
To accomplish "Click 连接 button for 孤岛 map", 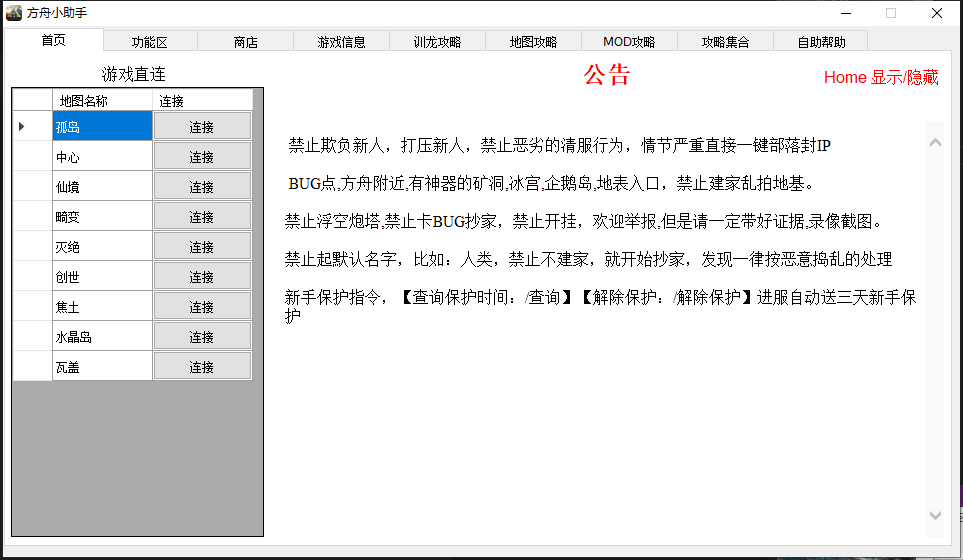I will pyautogui.click(x=202, y=127).
